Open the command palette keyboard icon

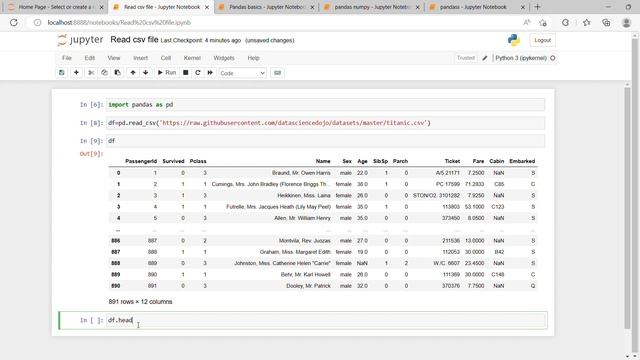[x=278, y=73]
